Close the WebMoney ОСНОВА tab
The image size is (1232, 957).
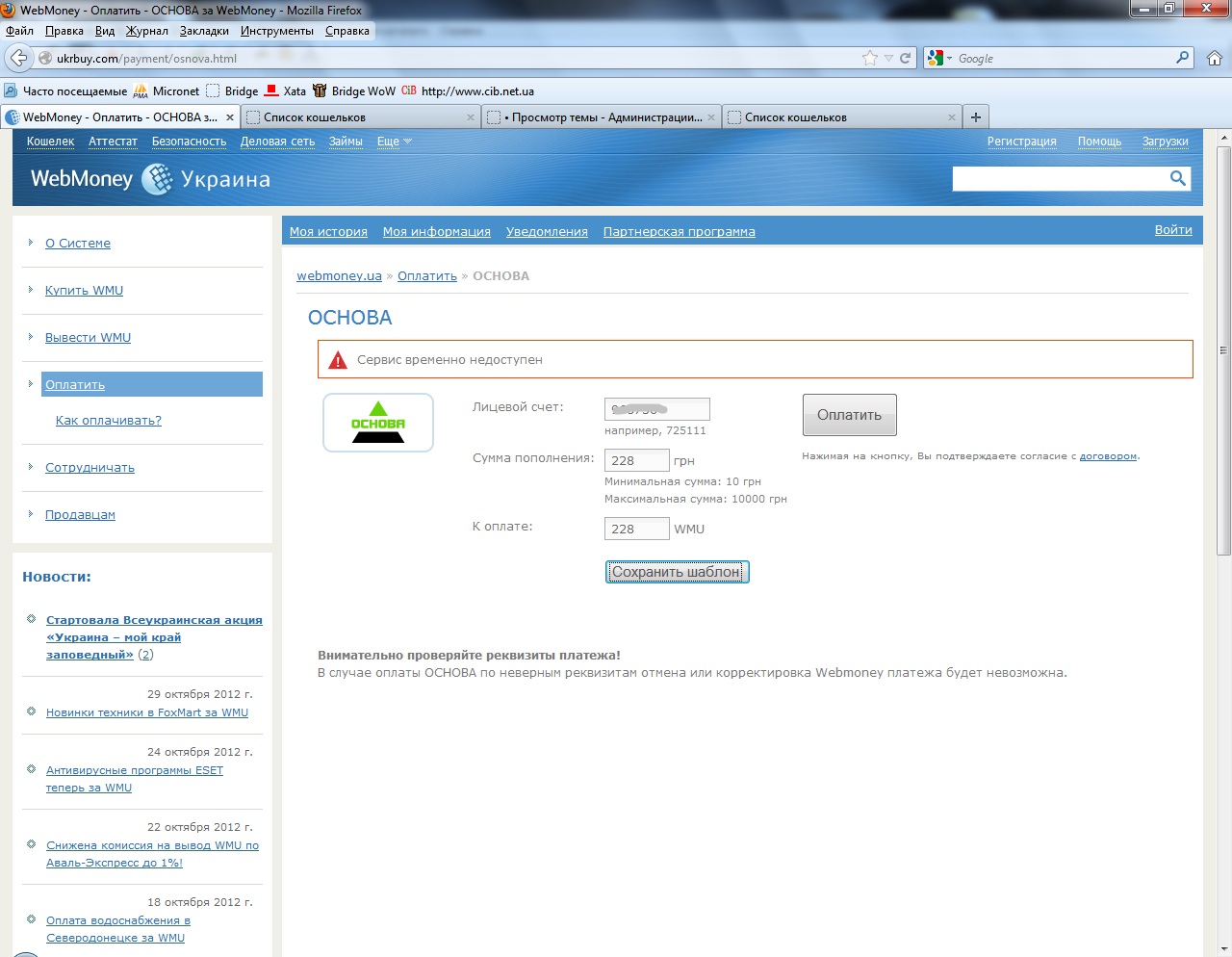pyautogui.click(x=230, y=117)
